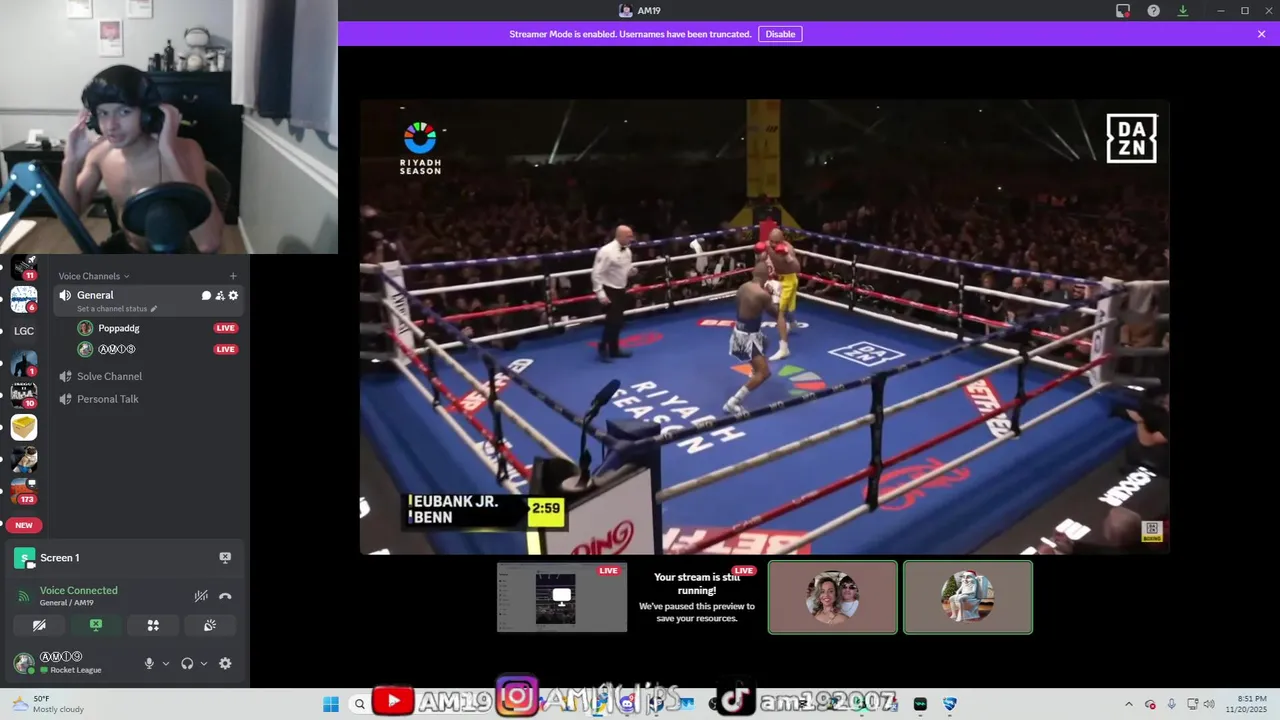Click the second user's LIVE badge

coord(226,349)
